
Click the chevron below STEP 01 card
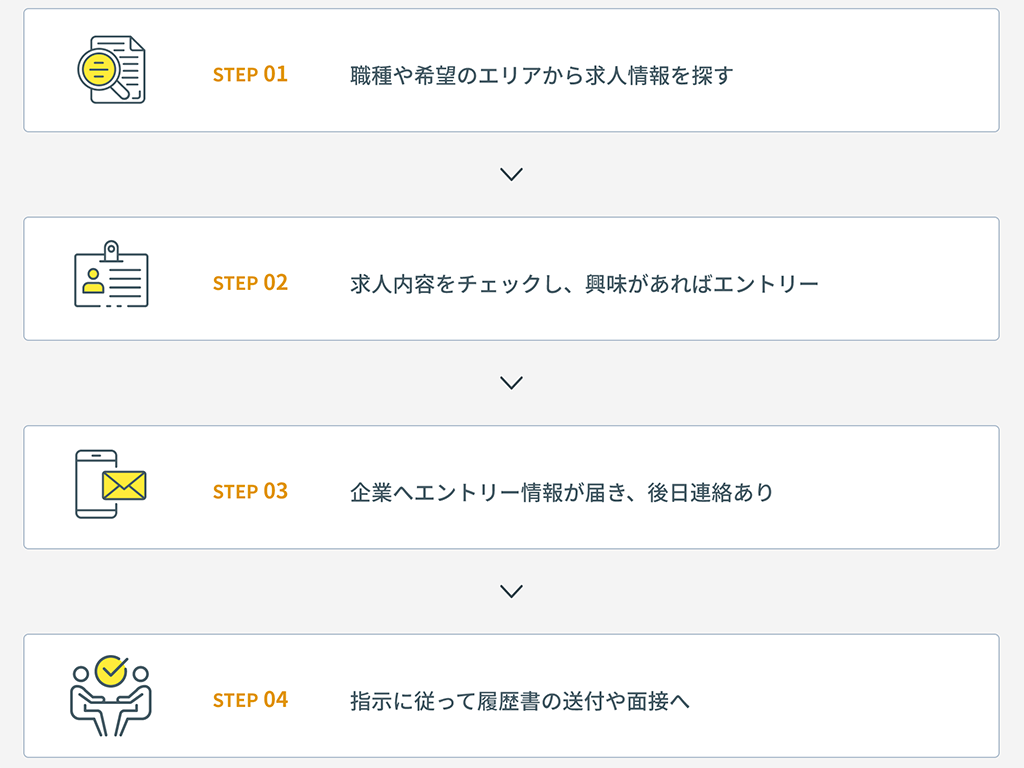coord(511,174)
